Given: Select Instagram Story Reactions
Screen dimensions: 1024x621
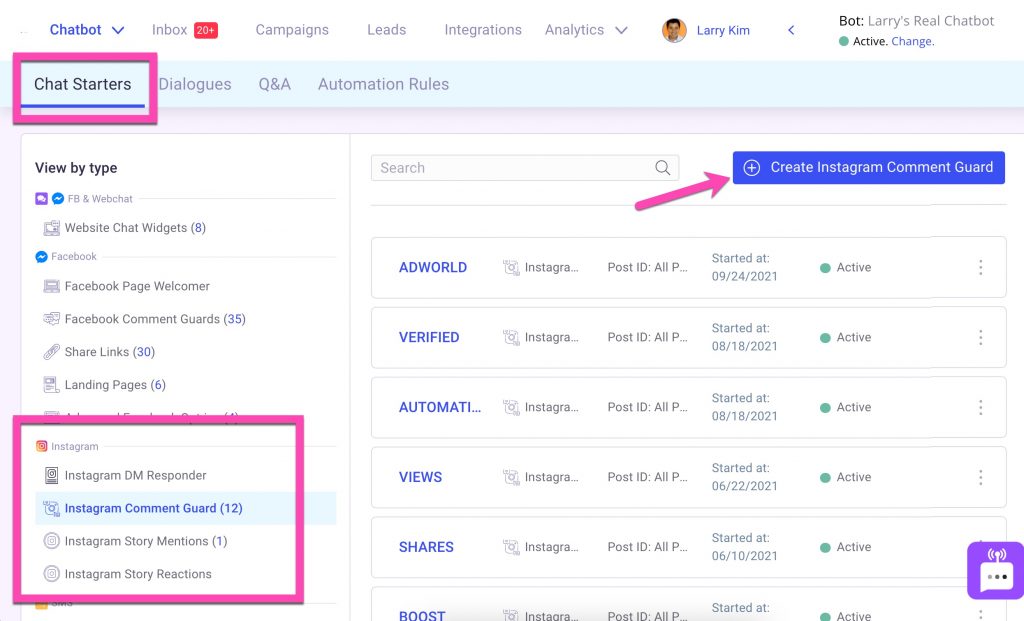Looking at the screenshot, I should tap(138, 574).
